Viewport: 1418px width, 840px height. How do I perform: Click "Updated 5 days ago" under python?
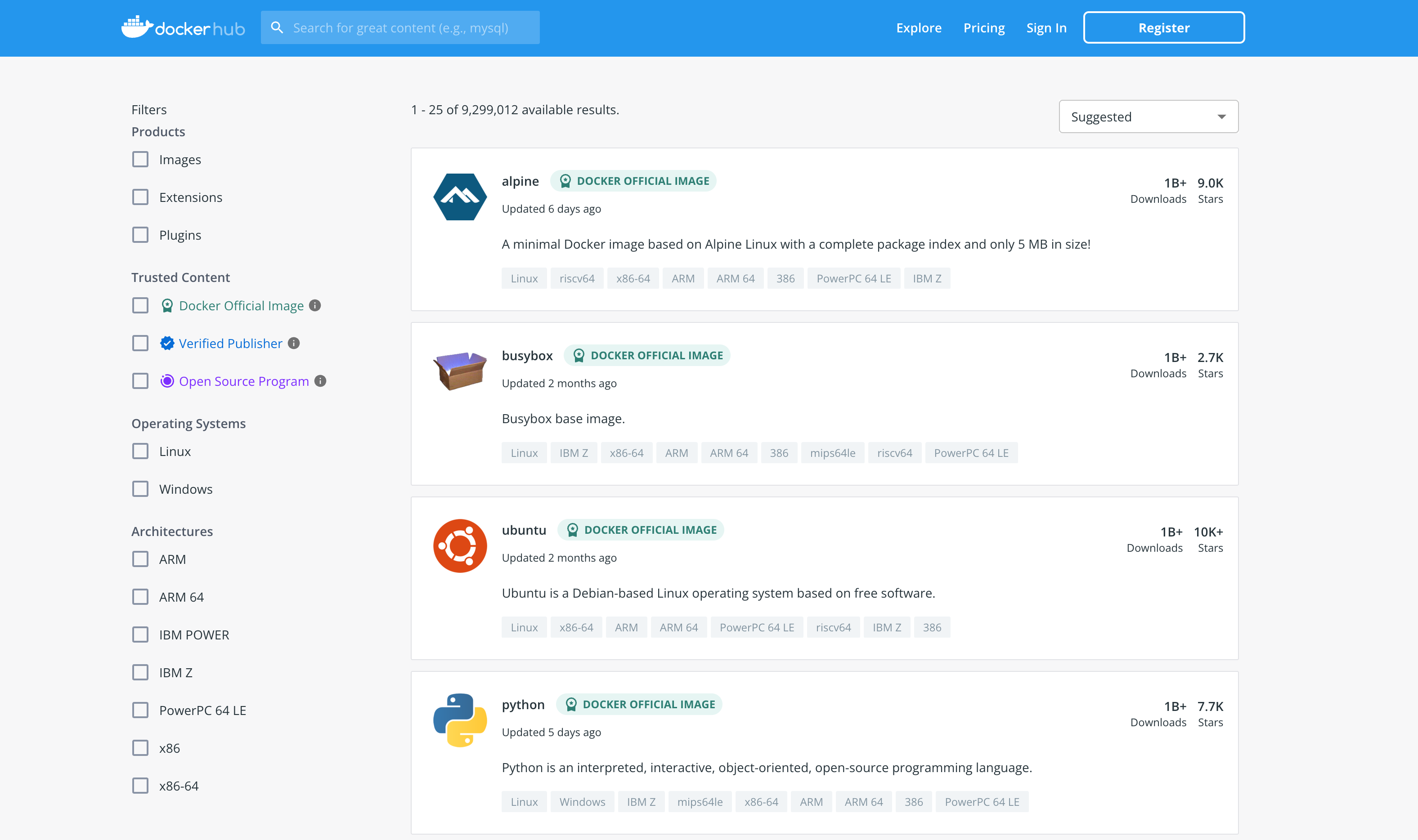551,732
